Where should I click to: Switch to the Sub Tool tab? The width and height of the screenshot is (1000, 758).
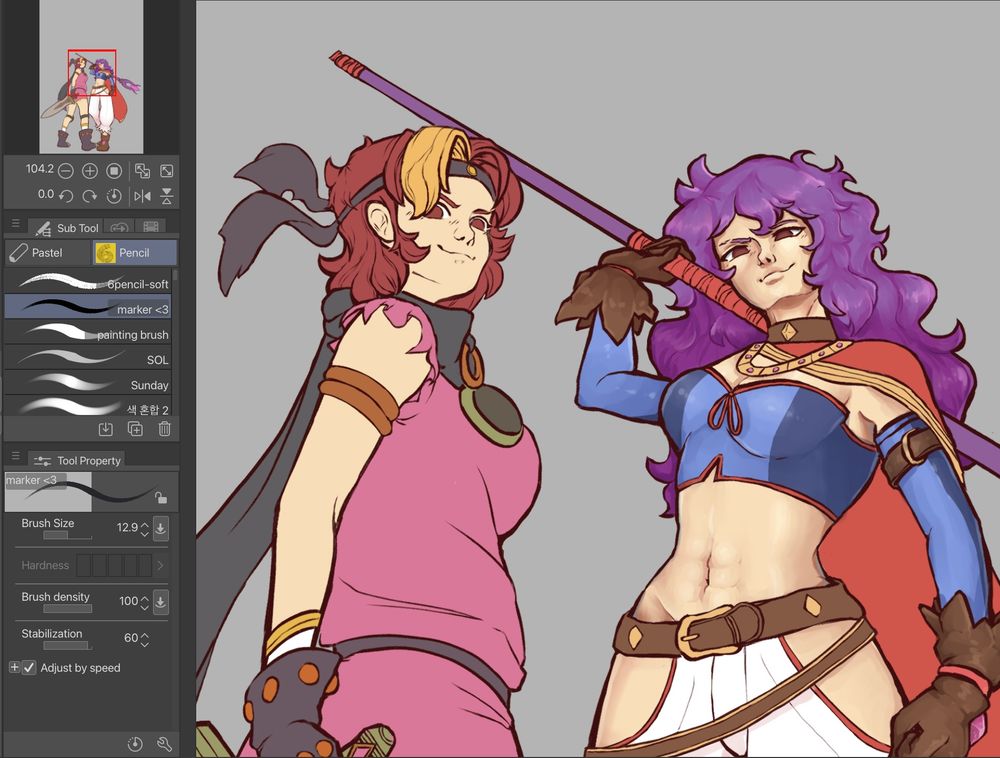pyautogui.click(x=68, y=228)
